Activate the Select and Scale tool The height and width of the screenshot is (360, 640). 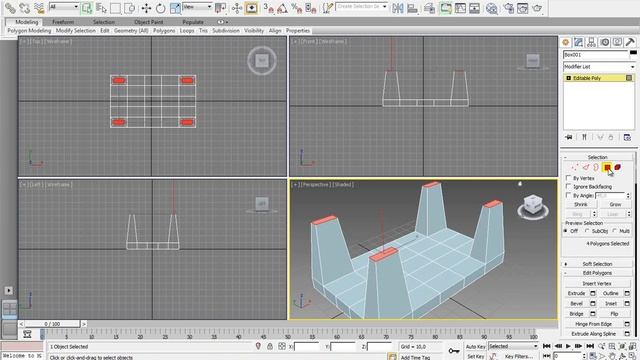(175, 7)
